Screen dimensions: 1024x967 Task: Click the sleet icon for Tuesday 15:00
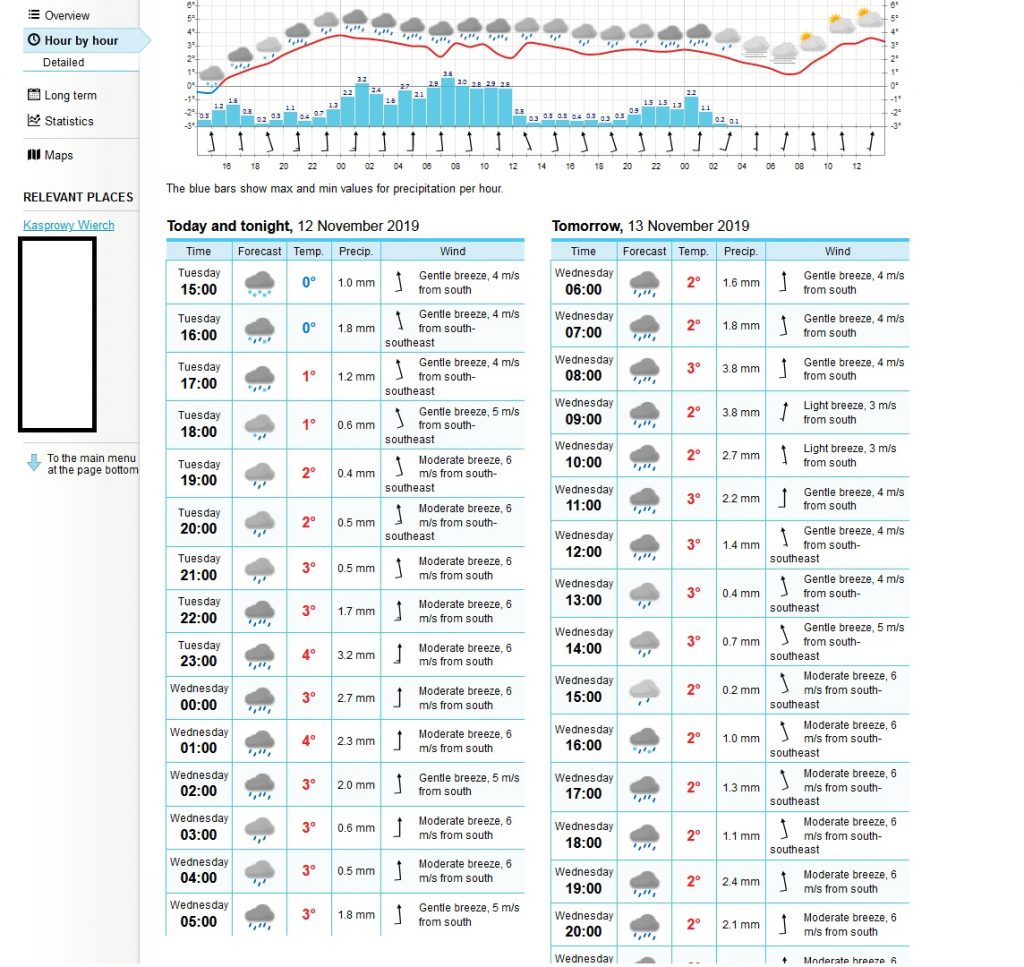click(x=259, y=284)
